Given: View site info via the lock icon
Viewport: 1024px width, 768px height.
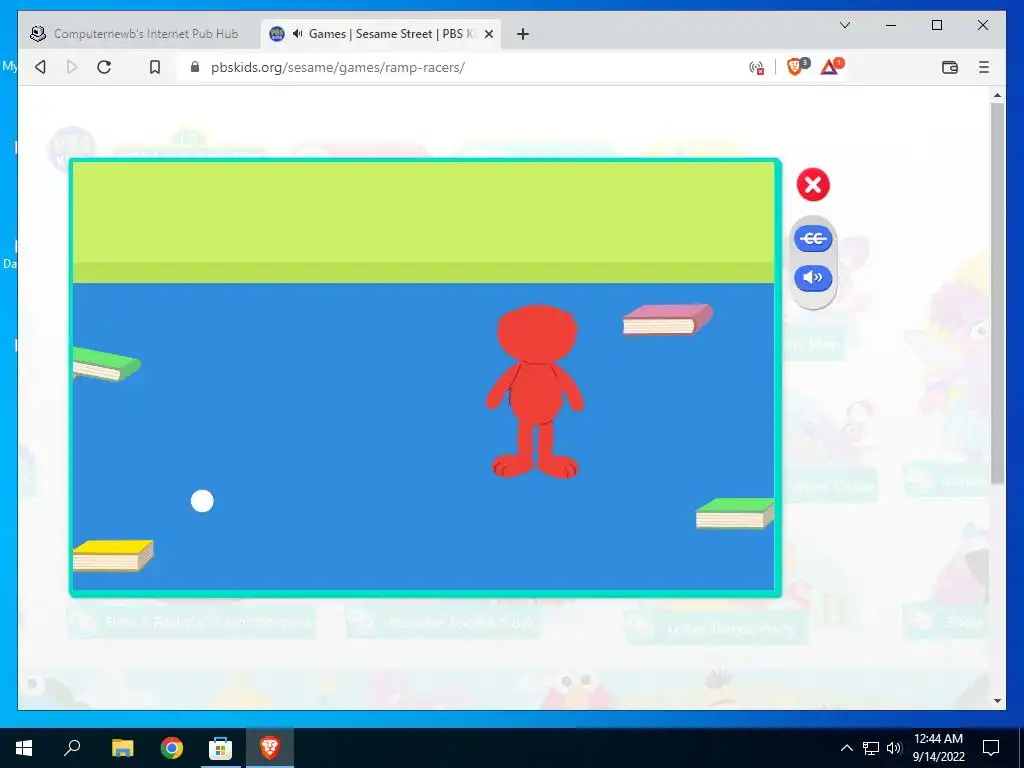Looking at the screenshot, I should pos(195,67).
